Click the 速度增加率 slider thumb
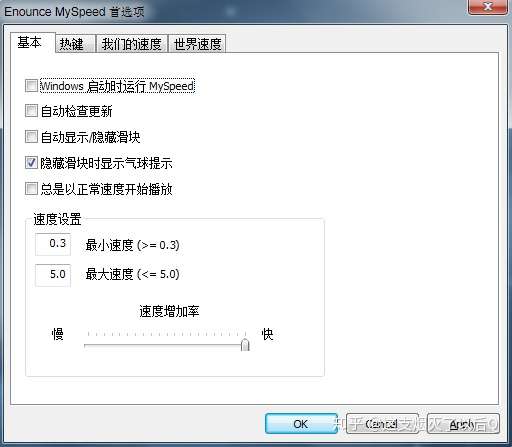This screenshot has width=512, height=447. (x=245, y=344)
